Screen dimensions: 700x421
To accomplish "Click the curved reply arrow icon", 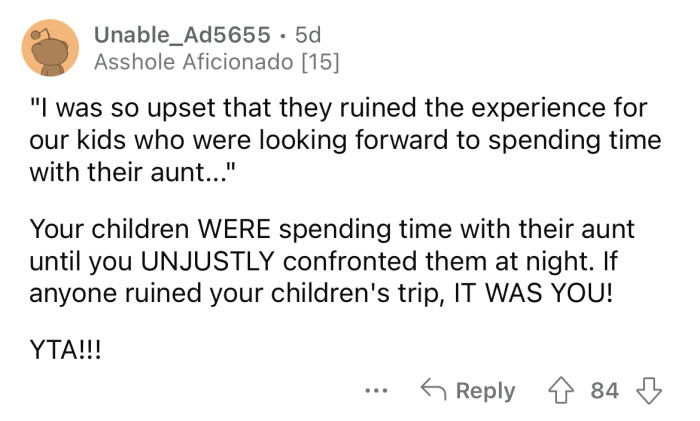I will point(433,390).
